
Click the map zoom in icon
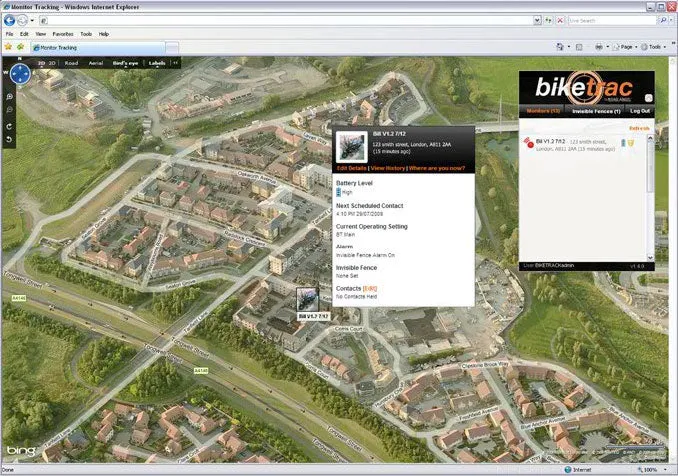[9, 97]
